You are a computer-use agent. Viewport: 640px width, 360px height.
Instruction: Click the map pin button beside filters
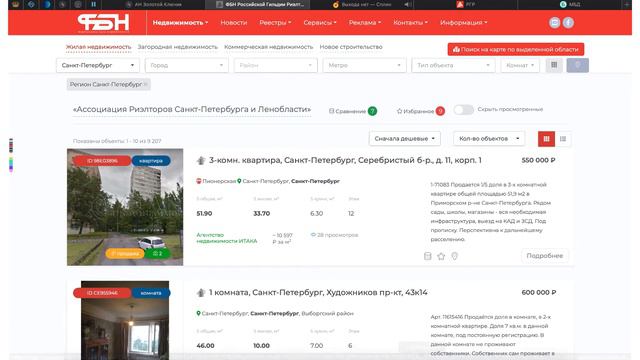578,65
